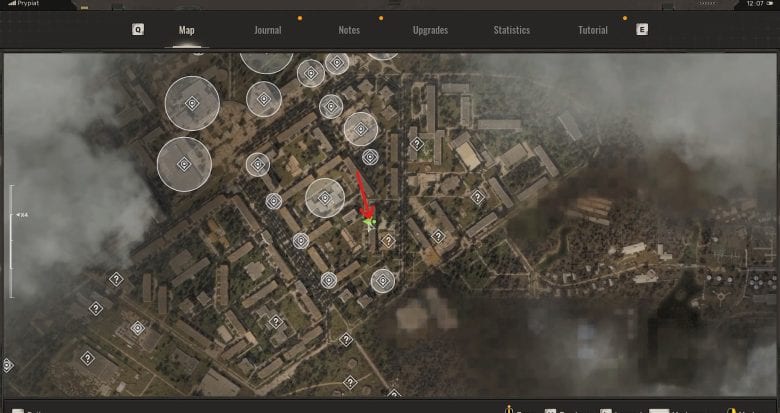Screen dimensions: 780x413
Task: Select the easternmost question-mark marker on the map
Action: pyautogui.click(x=478, y=197)
